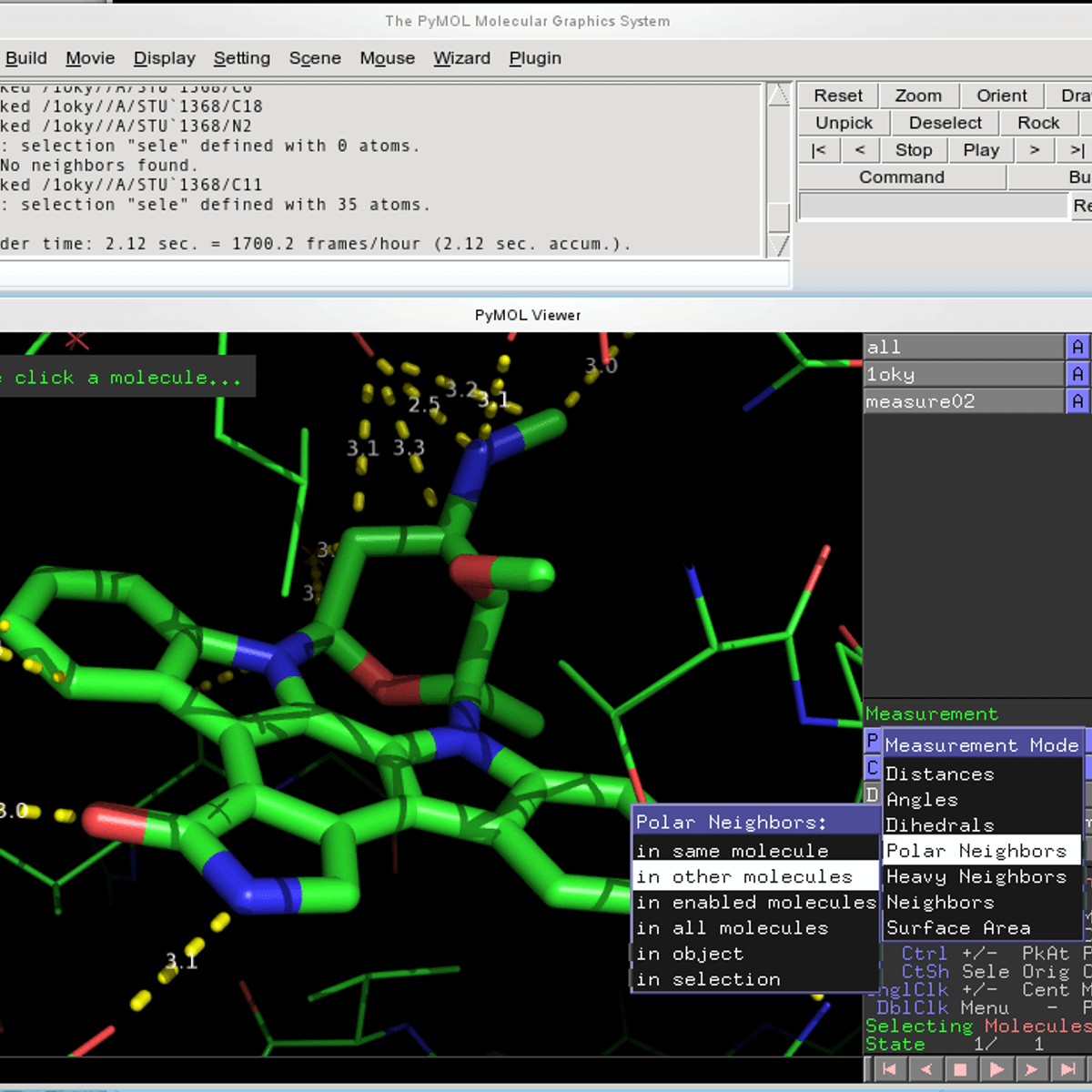The width and height of the screenshot is (1092, 1092).
Task: Toggle visibility of the all object row
Action: [964, 347]
